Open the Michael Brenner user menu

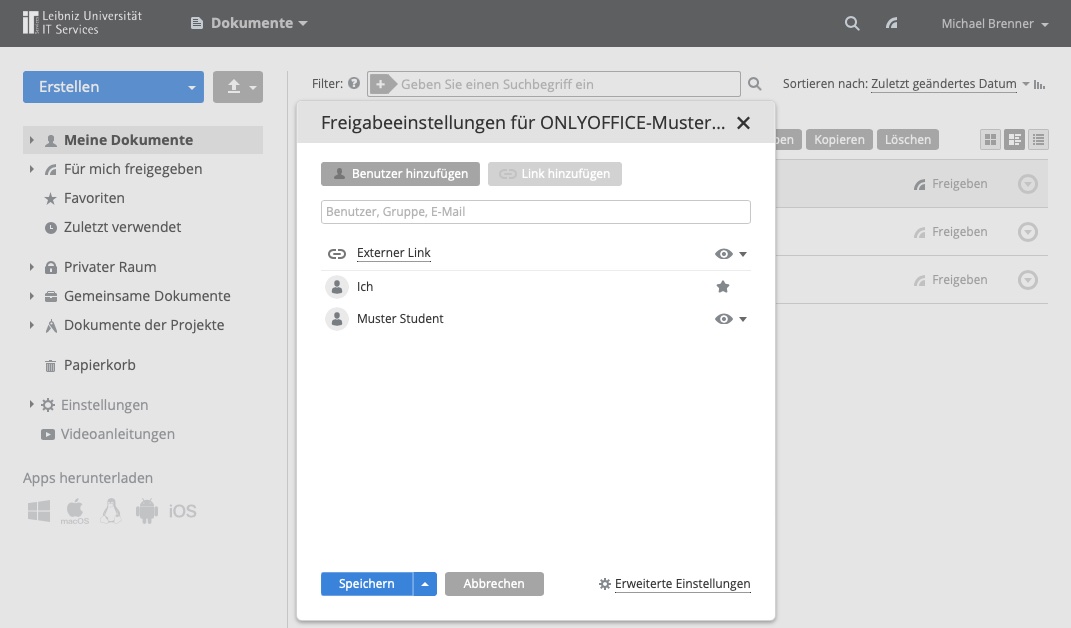point(994,24)
